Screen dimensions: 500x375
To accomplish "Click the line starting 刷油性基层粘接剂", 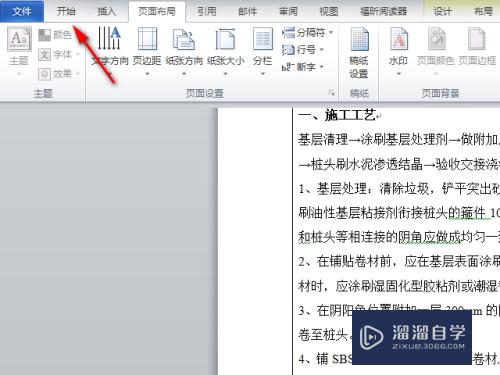I will (399, 213).
